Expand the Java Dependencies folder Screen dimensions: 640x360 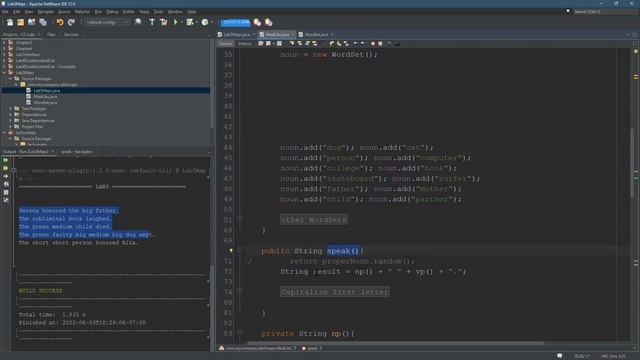pyautogui.click(x=10, y=120)
